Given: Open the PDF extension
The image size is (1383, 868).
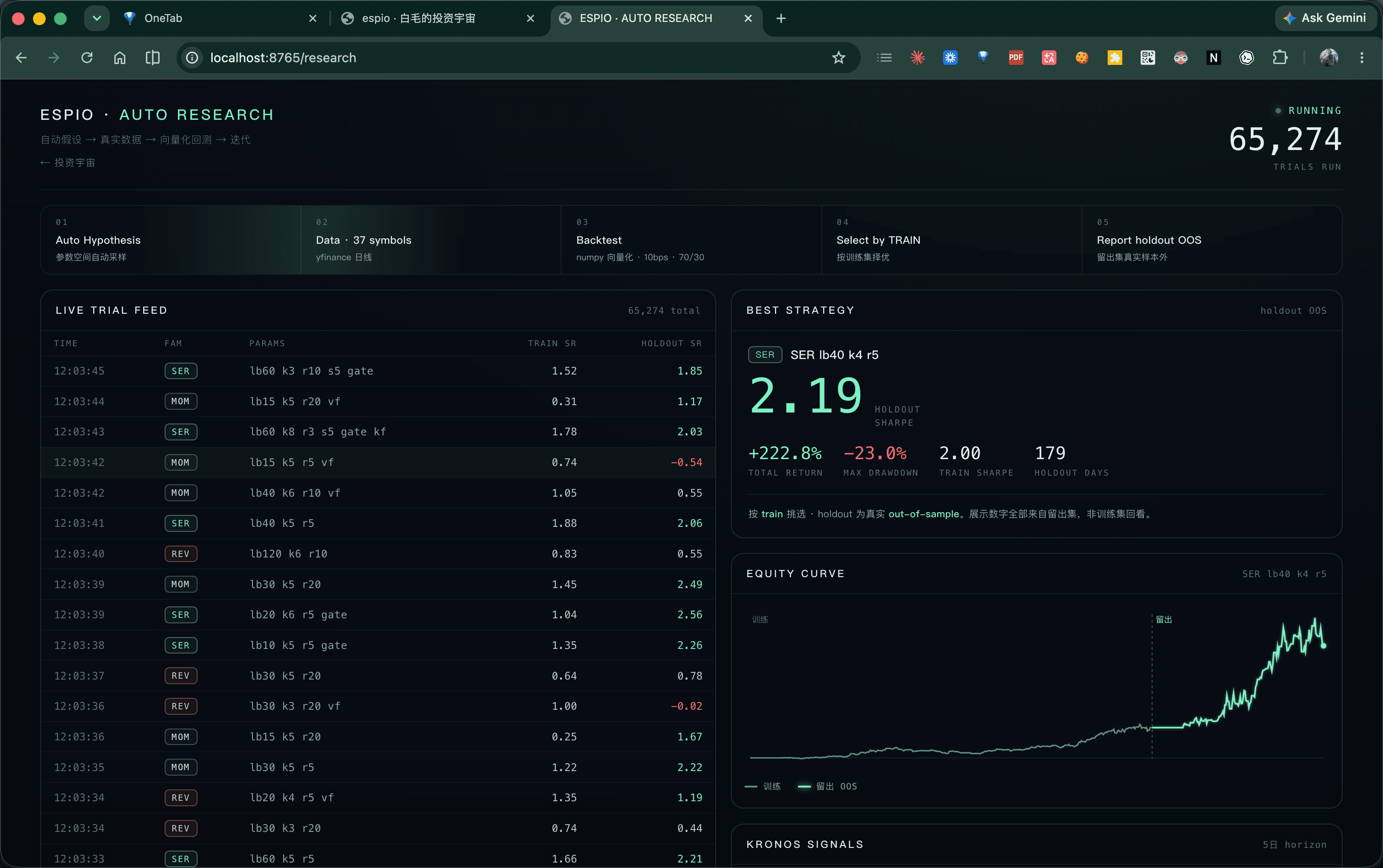Looking at the screenshot, I should click(1016, 58).
